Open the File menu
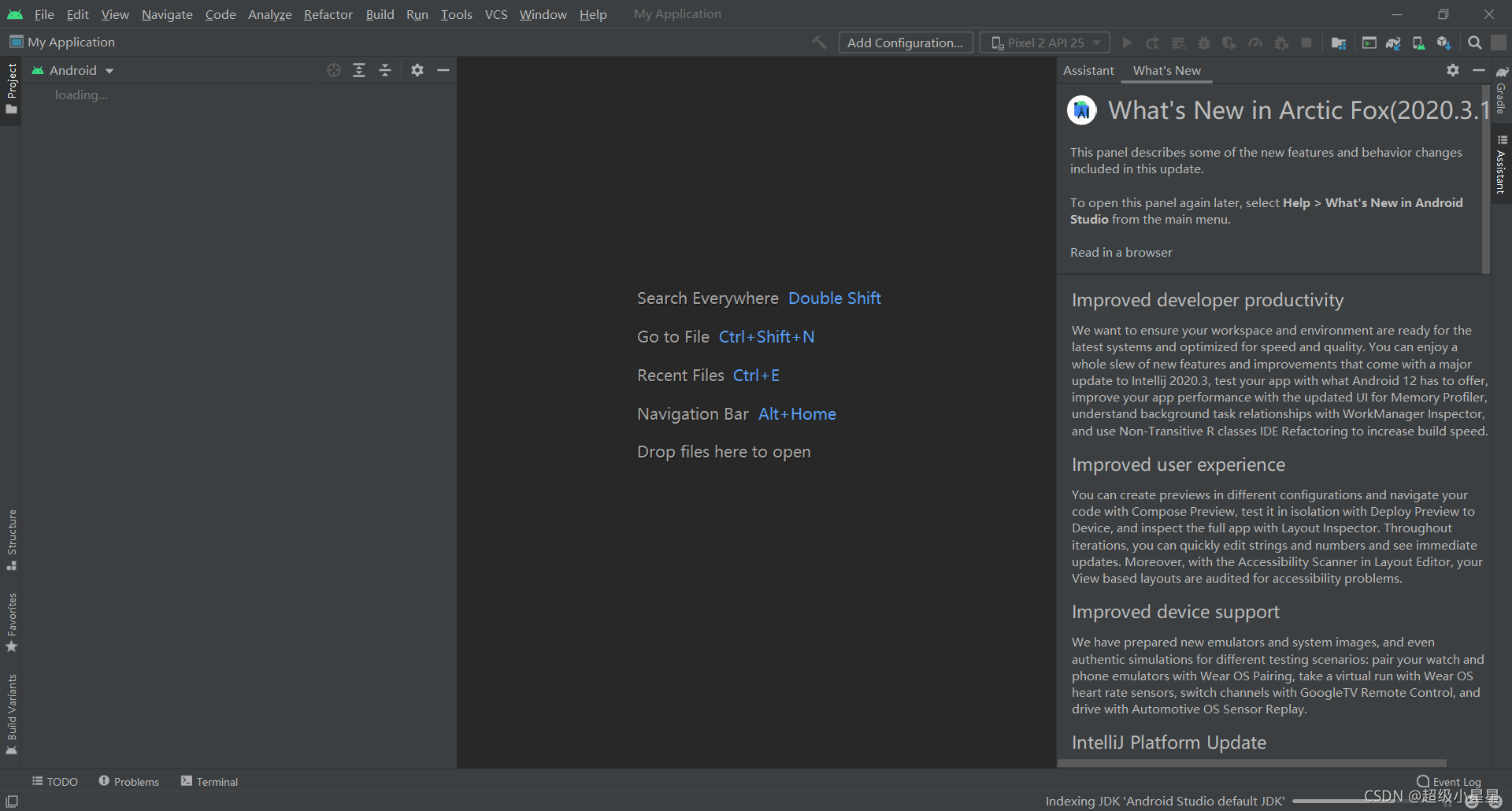Image resolution: width=1512 pixels, height=811 pixels. pos(44,14)
